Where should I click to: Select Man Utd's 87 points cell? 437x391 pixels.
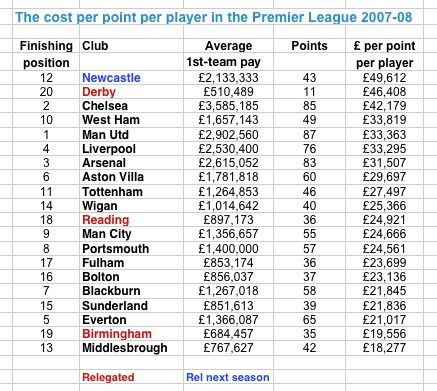click(x=309, y=135)
